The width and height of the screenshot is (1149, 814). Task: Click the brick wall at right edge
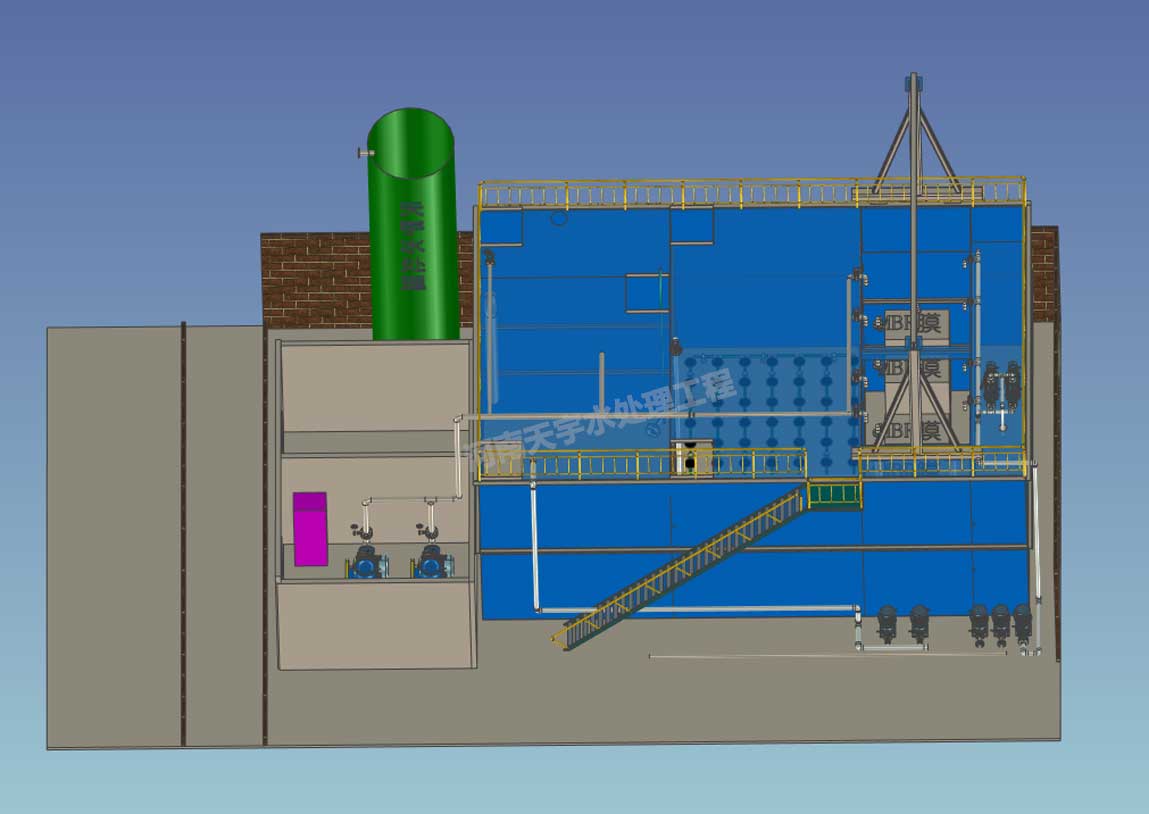click(1043, 270)
